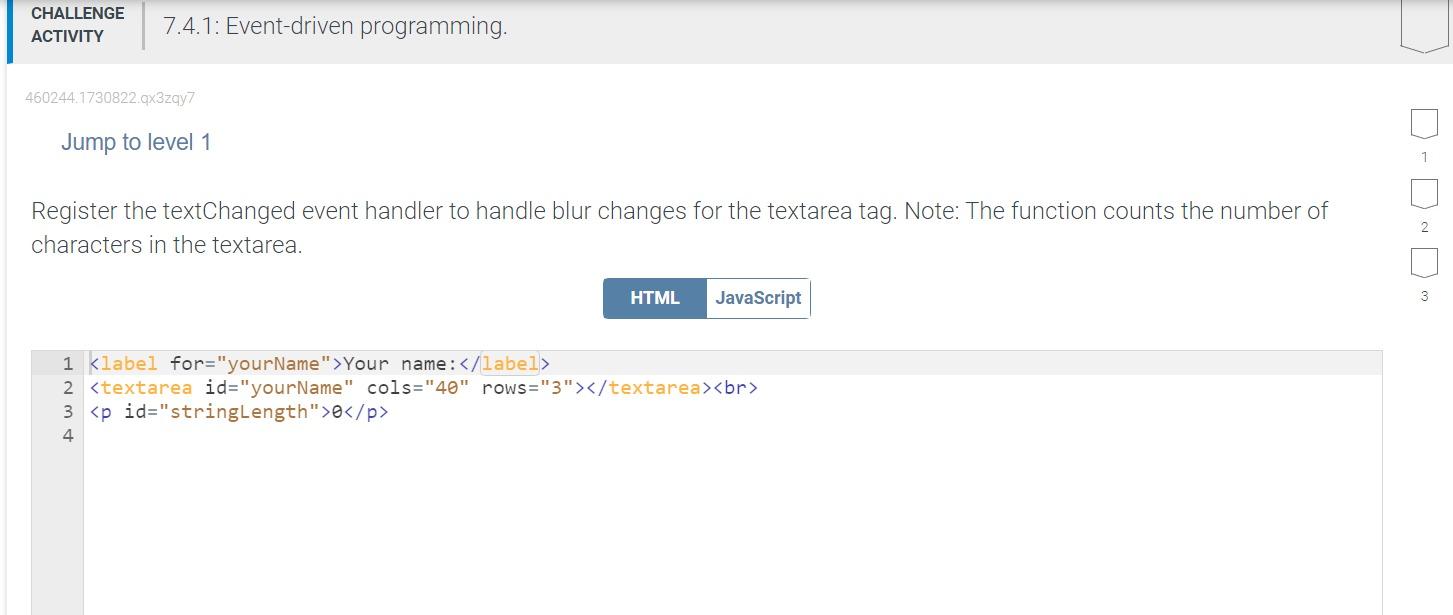
Task: Click the number 1 under first pennant
Action: tap(1422, 156)
